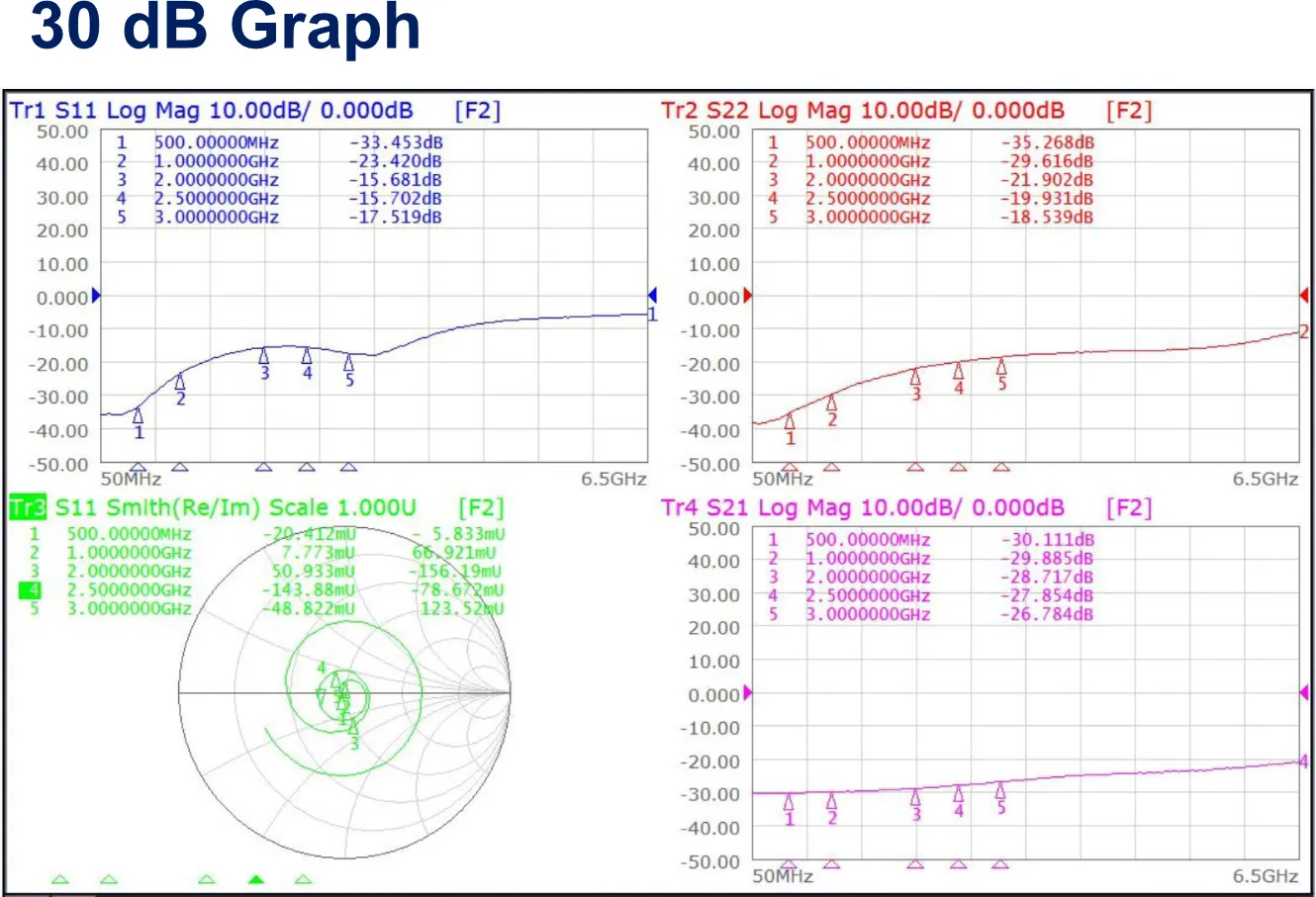Click the Tr1 readout value -17.519dB
The width and height of the screenshot is (1316, 897).
[x=395, y=218]
